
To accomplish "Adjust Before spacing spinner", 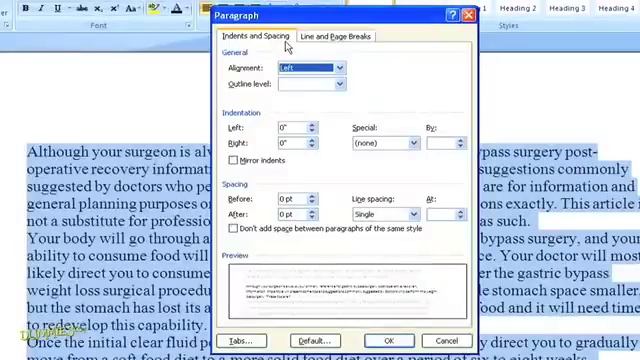I will pos(312,199).
